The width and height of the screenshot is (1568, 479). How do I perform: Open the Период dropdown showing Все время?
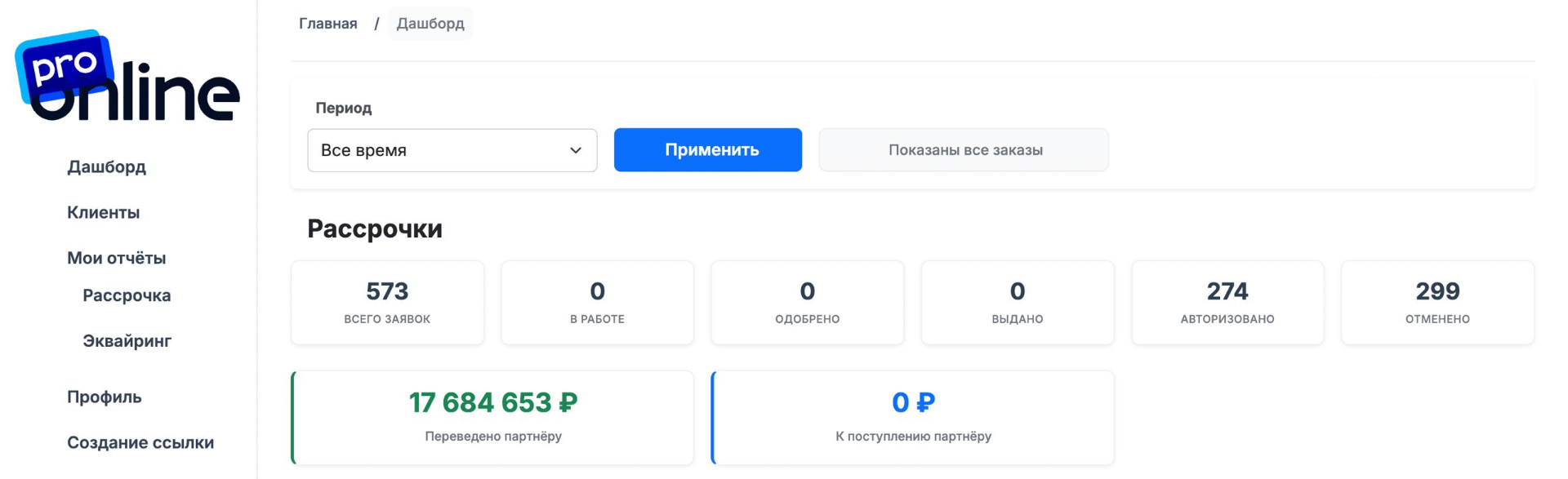[452, 150]
